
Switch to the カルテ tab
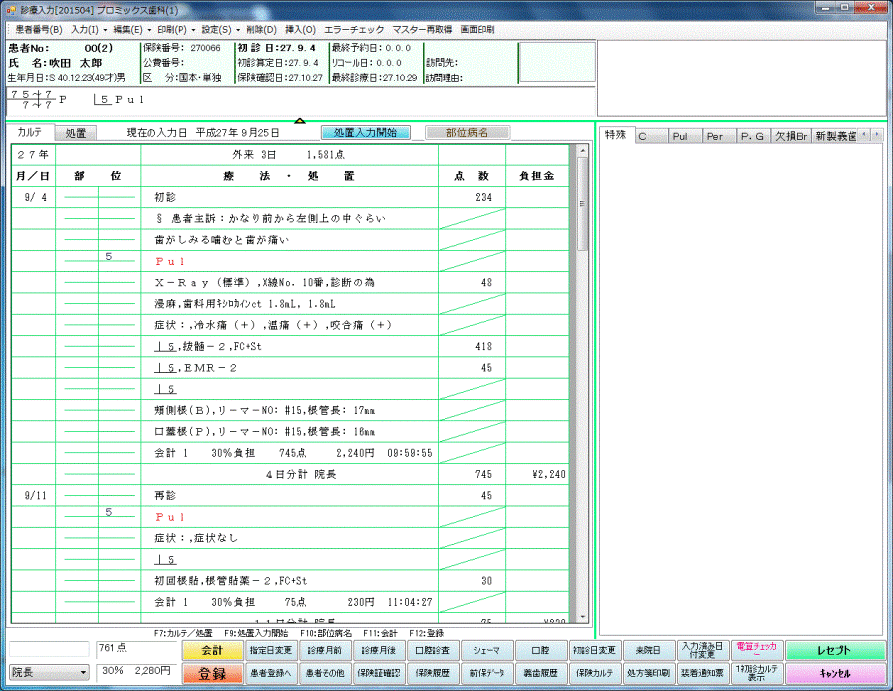[x=30, y=132]
